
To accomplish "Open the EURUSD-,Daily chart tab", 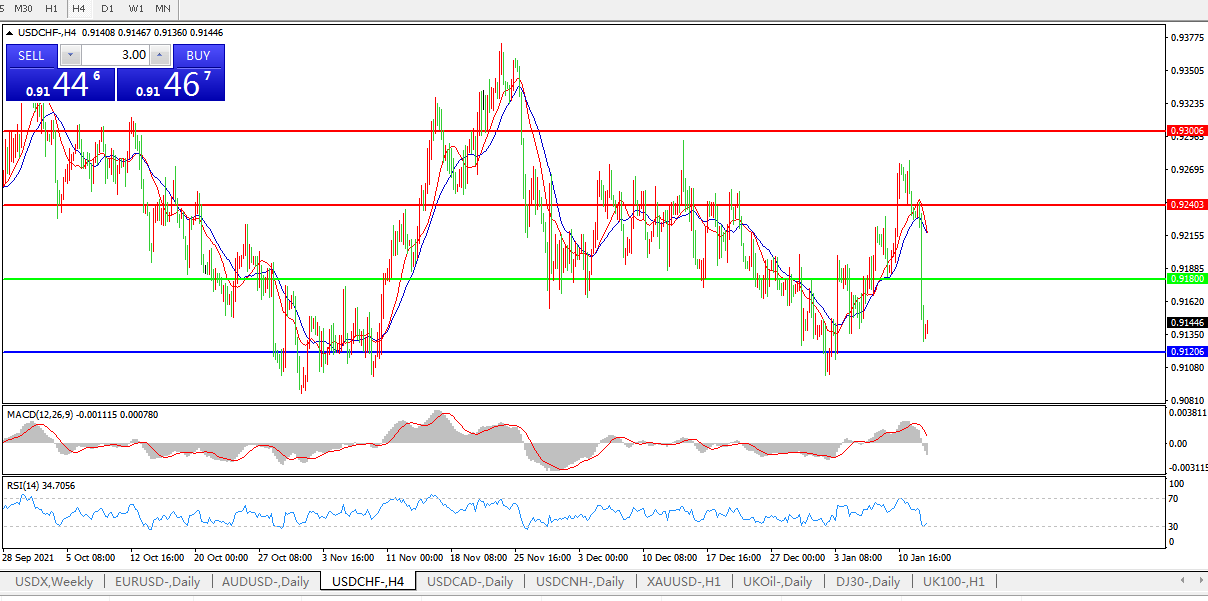I will [x=157, y=582].
